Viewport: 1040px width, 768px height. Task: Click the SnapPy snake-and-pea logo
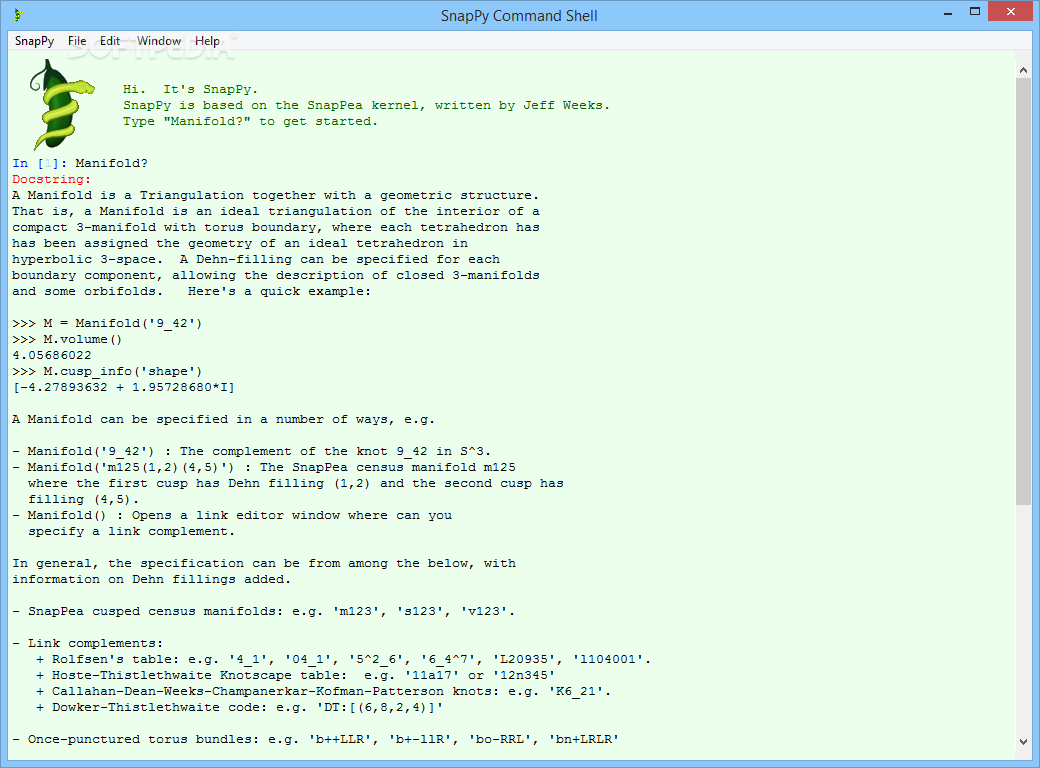(62, 105)
